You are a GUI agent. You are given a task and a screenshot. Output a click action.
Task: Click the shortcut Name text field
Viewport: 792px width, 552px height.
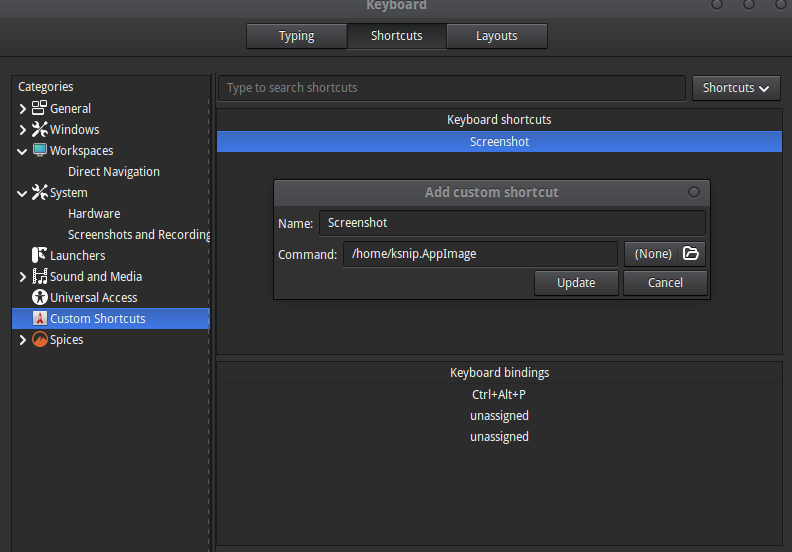click(x=512, y=223)
